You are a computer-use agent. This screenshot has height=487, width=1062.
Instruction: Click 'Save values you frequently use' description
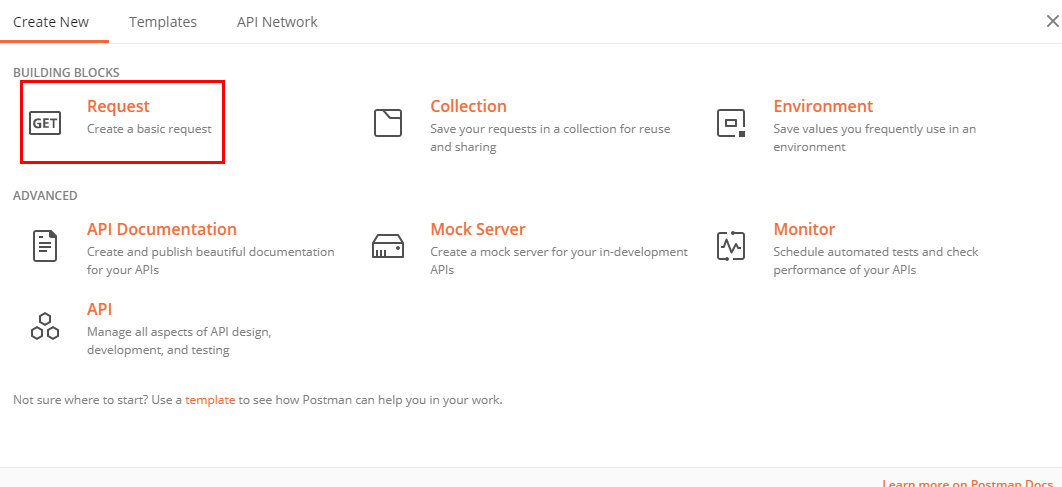875,137
